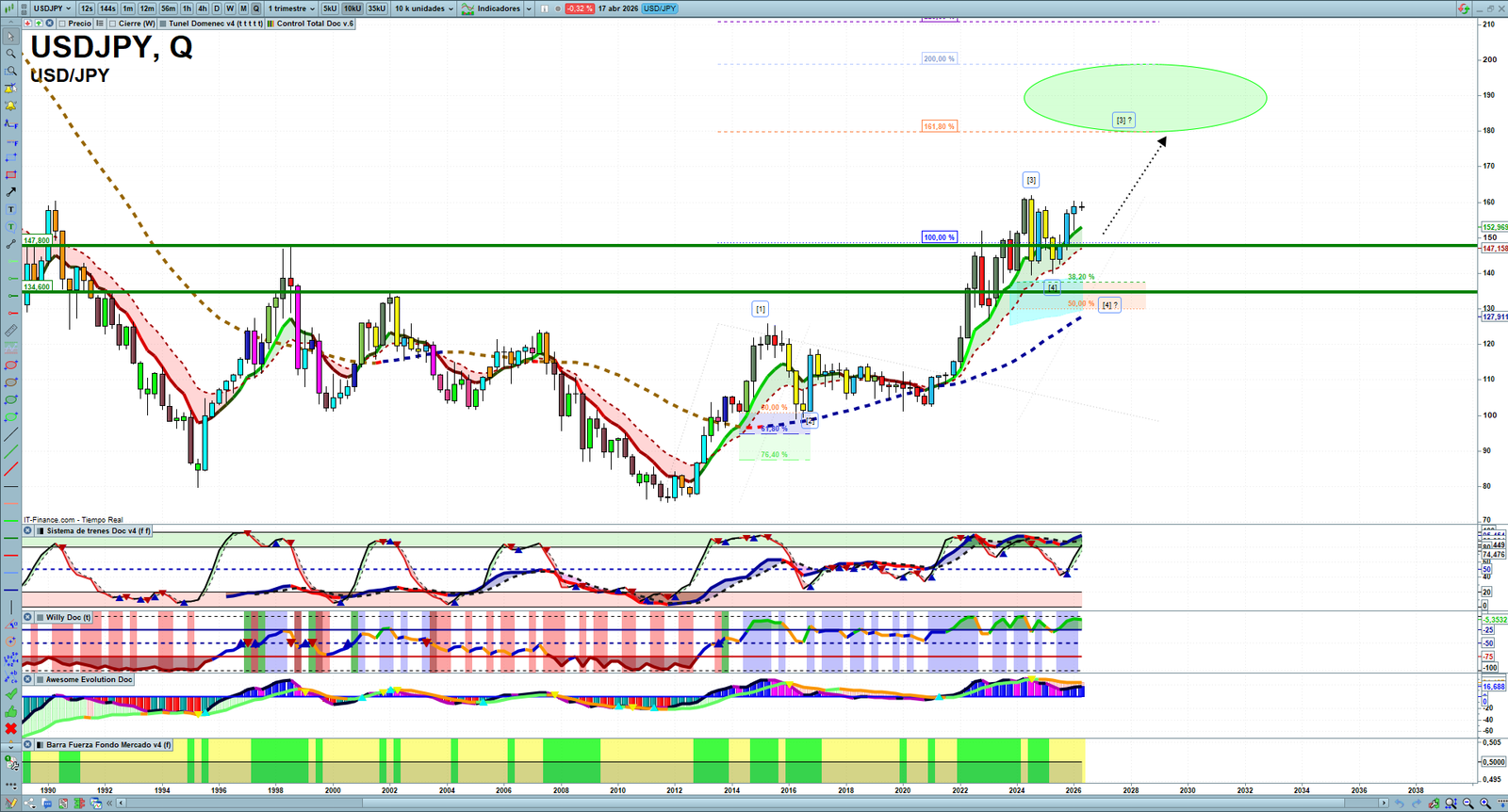Toggle the 5kU units button

(330, 8)
